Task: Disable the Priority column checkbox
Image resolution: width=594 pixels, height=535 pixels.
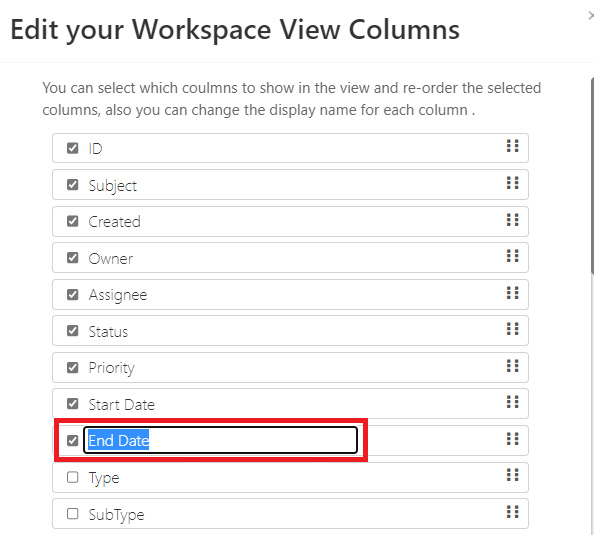Action: [72, 367]
